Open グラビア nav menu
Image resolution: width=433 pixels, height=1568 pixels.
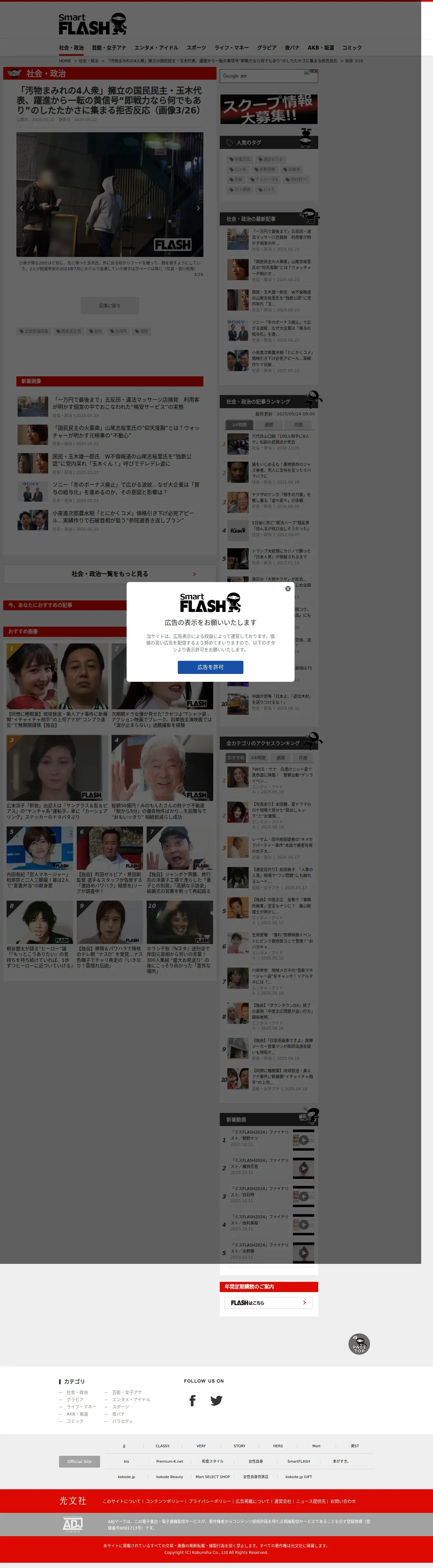tap(266, 48)
